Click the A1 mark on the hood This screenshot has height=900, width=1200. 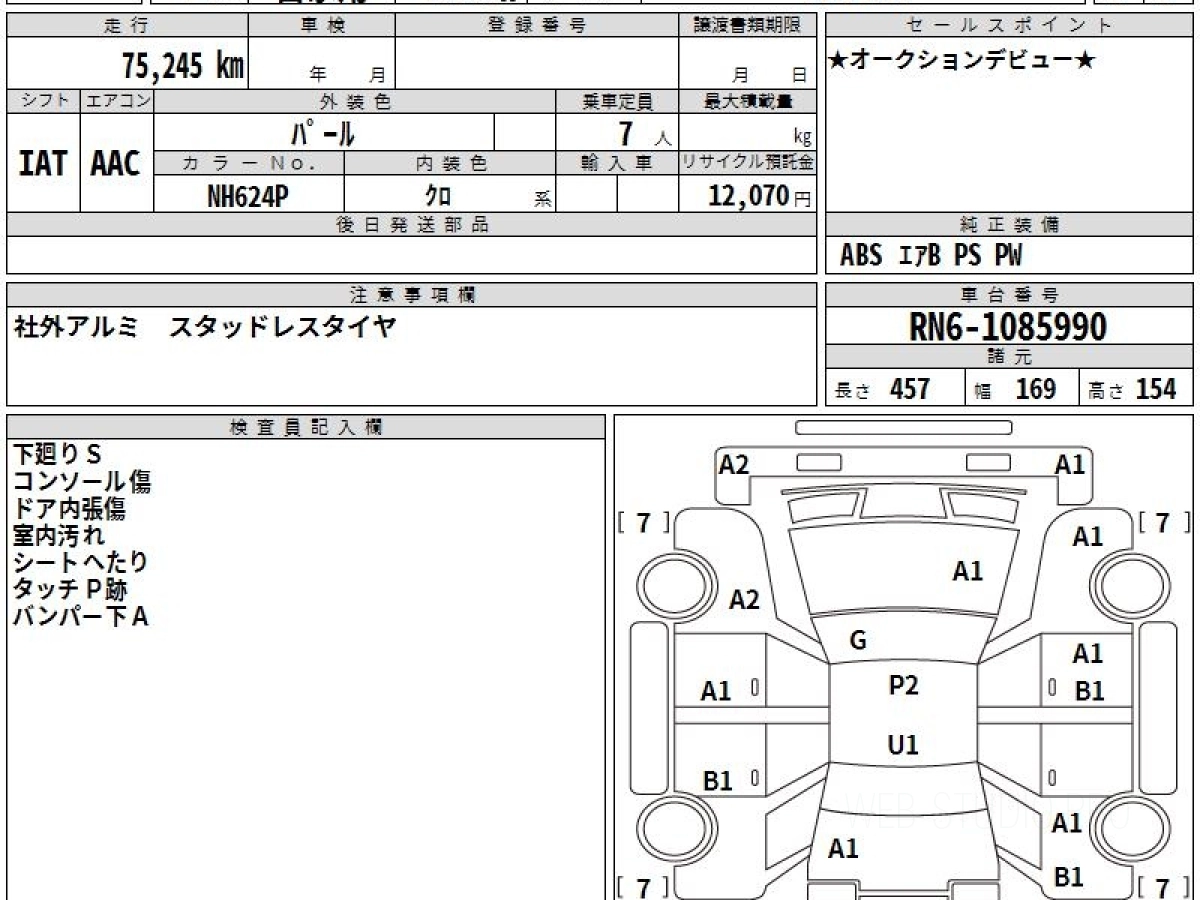[x=967, y=571]
